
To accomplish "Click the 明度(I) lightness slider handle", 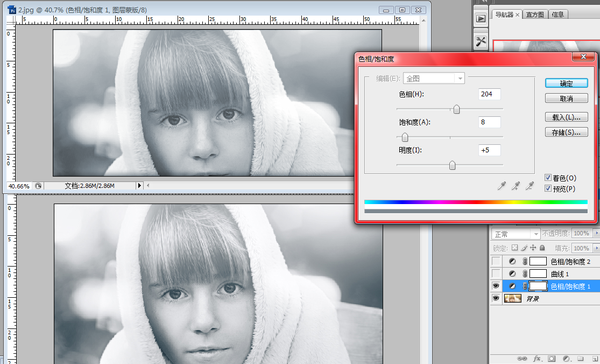I will click(x=452, y=165).
